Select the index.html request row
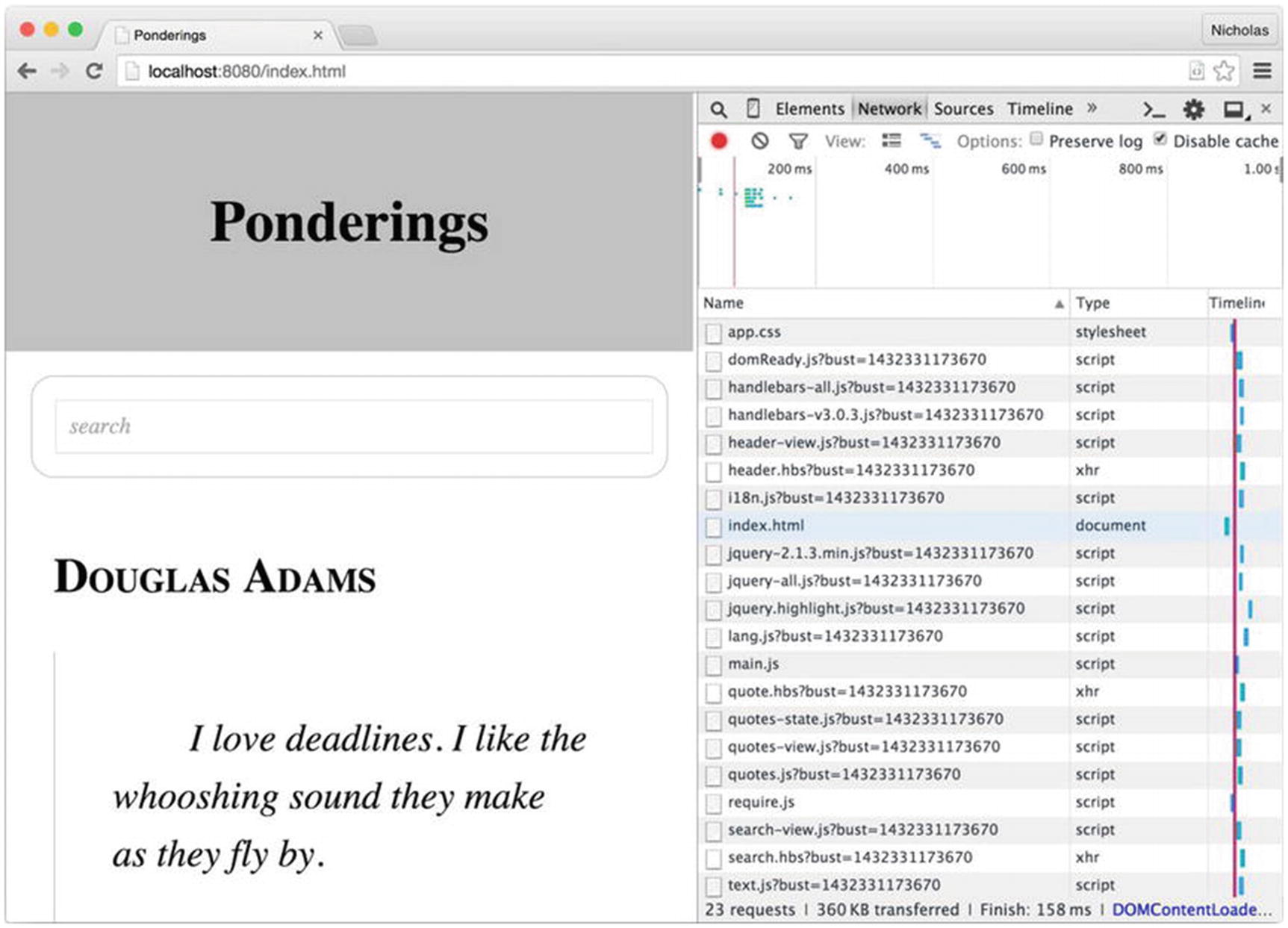This screenshot has width=1288, height=928. [765, 526]
